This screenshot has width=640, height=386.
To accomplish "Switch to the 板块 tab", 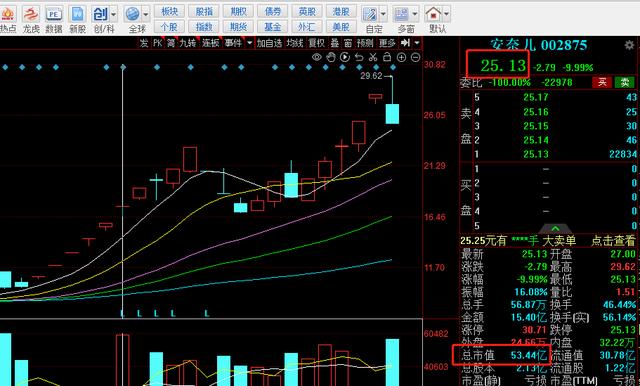I will point(169,11).
